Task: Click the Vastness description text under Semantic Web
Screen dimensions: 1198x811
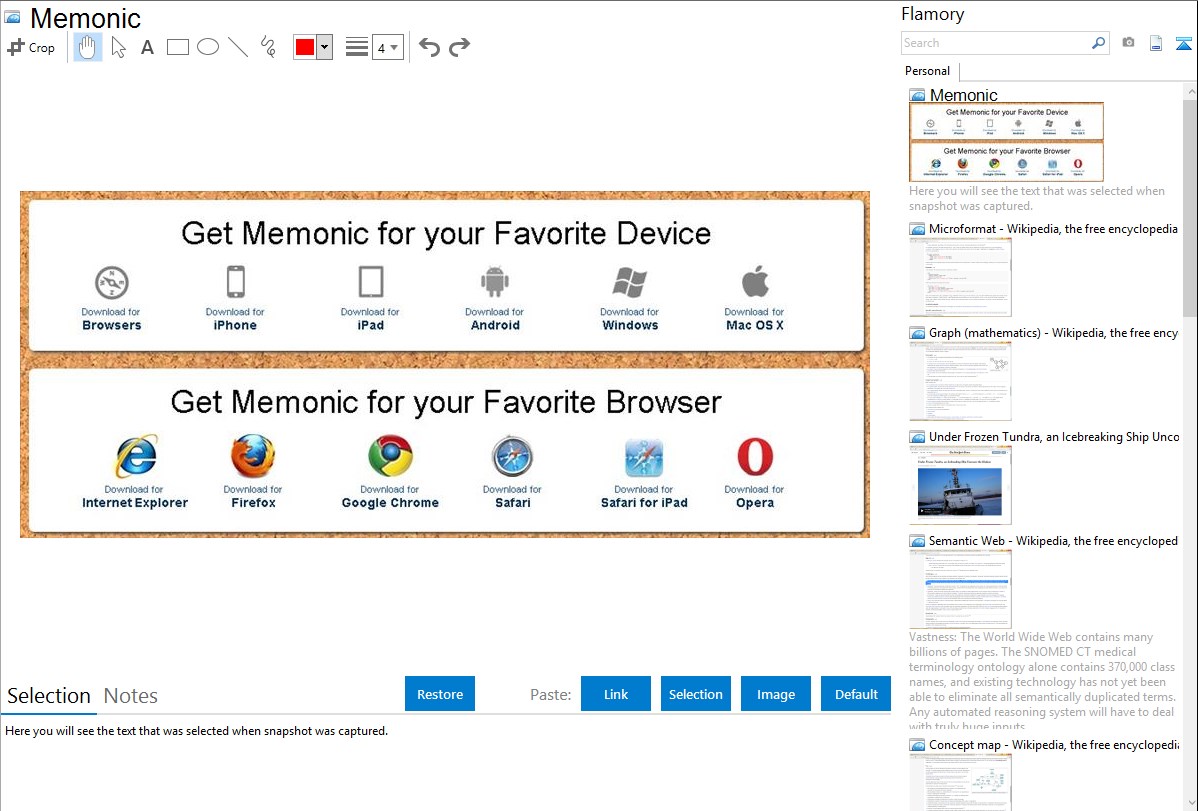Action: tap(1042, 681)
